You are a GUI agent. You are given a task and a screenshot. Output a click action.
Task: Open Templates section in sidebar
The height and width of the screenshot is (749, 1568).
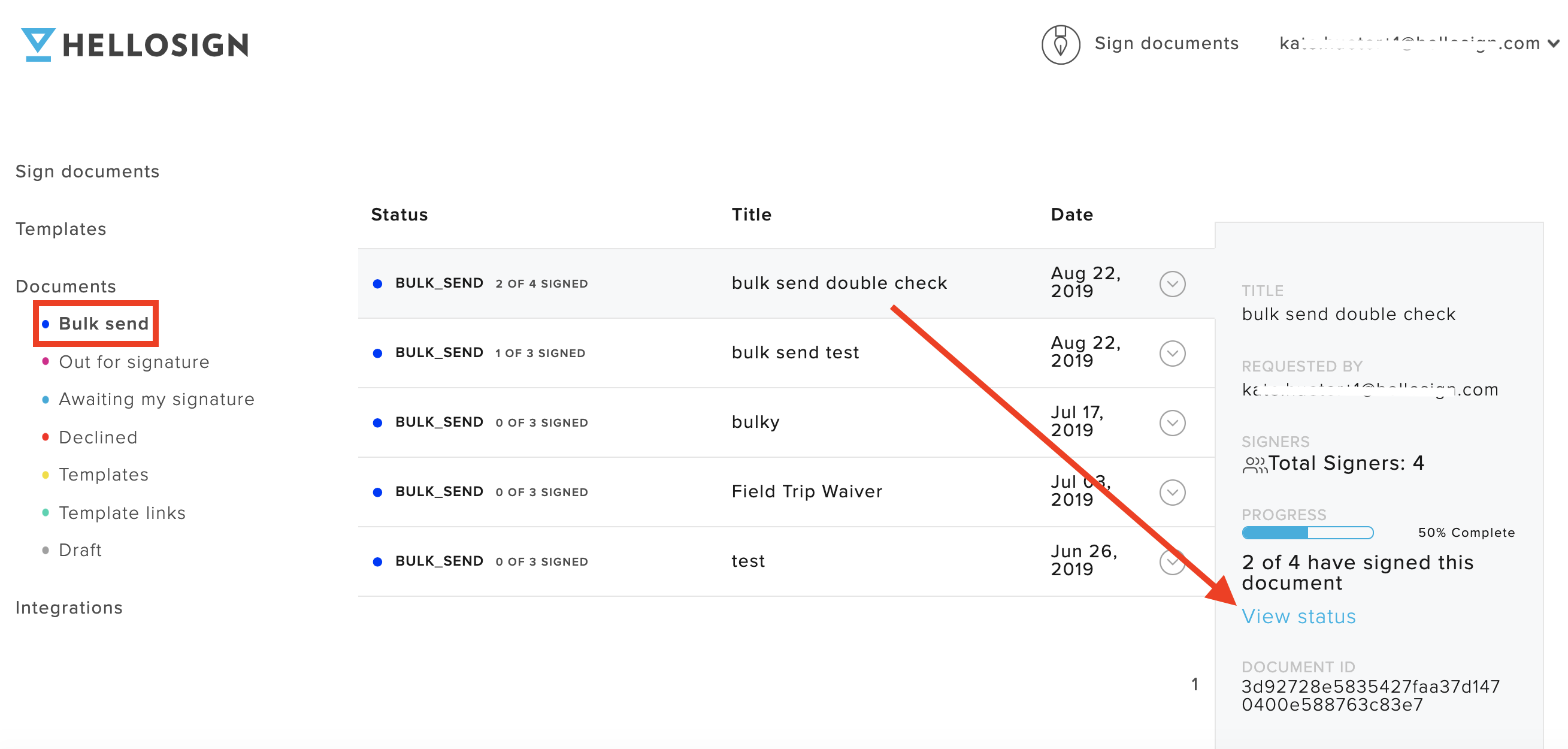tap(61, 229)
